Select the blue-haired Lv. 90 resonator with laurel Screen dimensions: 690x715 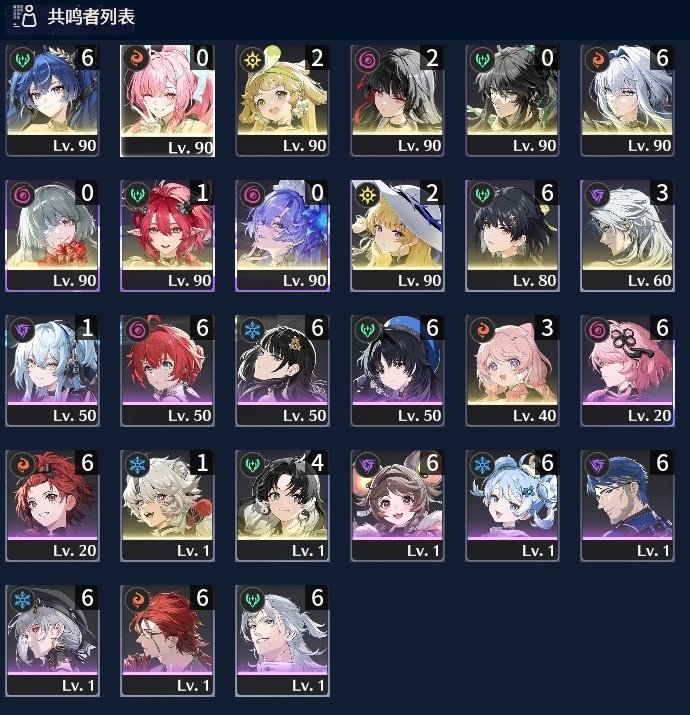click(x=52, y=101)
